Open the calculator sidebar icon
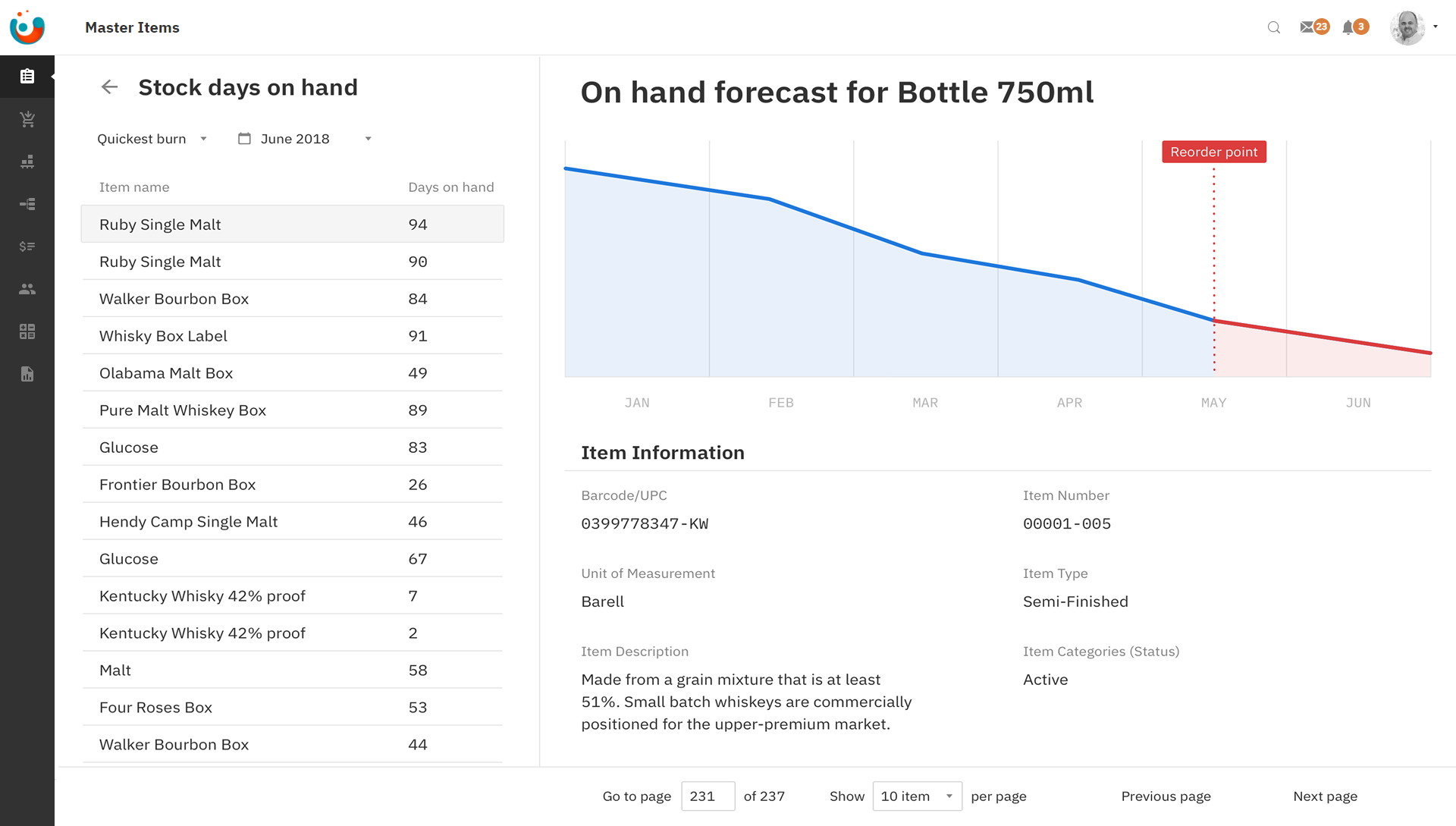Image resolution: width=1456 pixels, height=826 pixels. (x=27, y=331)
